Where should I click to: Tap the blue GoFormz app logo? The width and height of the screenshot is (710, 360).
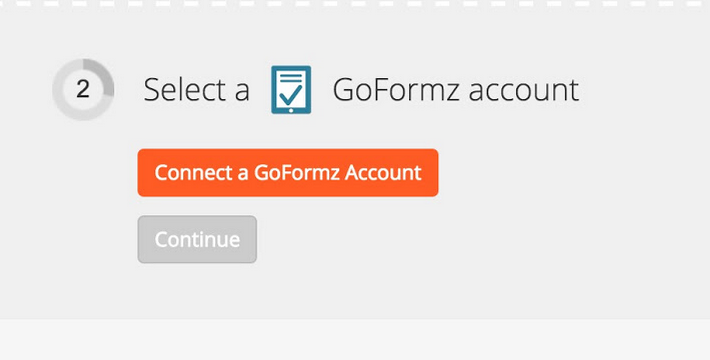pos(291,90)
